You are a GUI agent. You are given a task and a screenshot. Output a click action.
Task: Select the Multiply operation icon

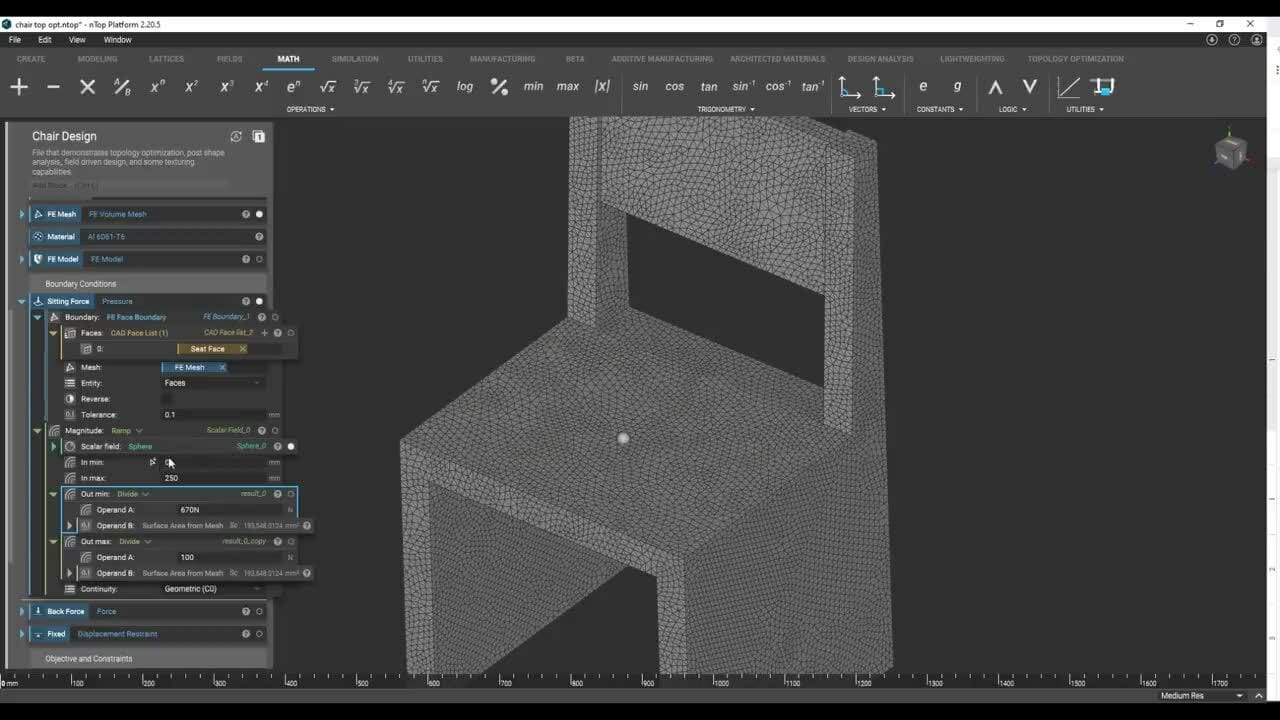pyautogui.click(x=87, y=87)
